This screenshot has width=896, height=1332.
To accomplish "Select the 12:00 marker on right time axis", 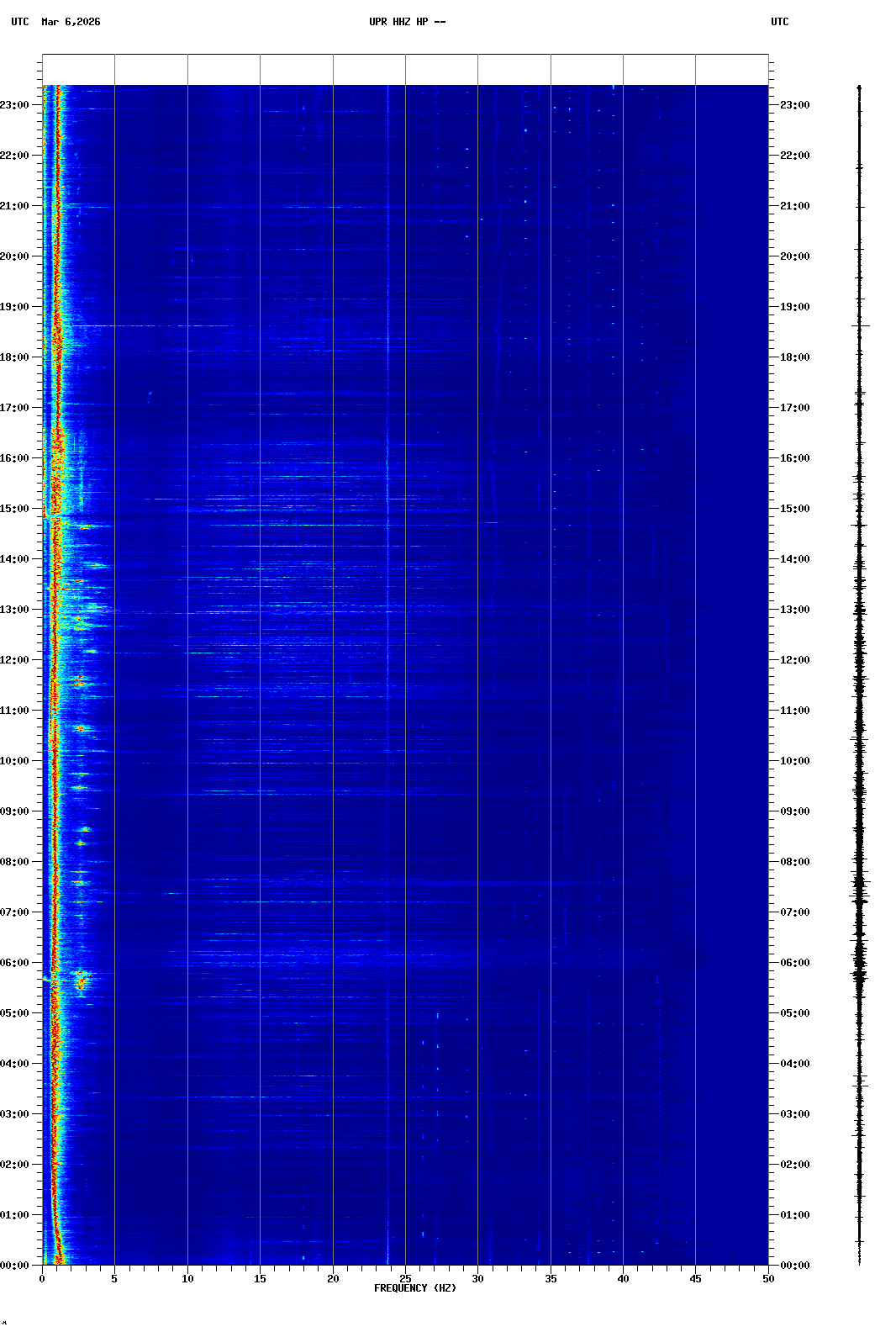I will click(x=794, y=660).
